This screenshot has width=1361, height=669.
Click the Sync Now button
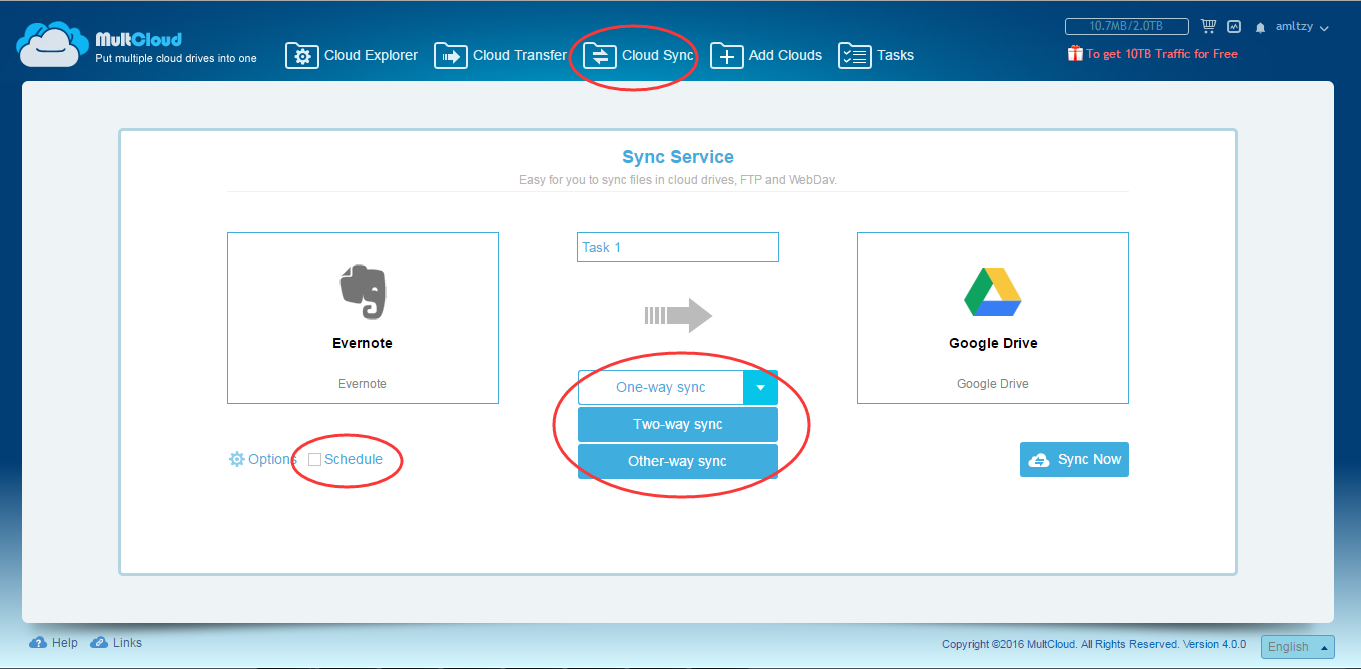(x=1074, y=459)
